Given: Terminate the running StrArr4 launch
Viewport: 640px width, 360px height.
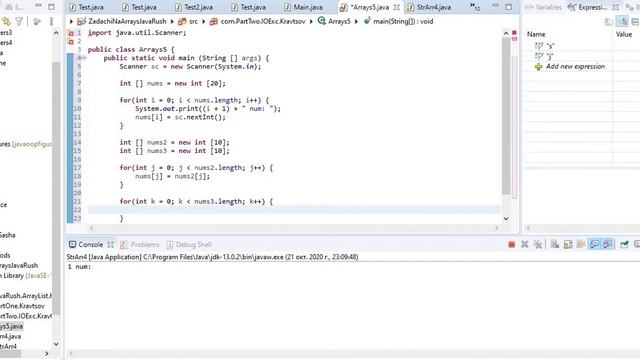Looking at the screenshot, I should click(511, 244).
